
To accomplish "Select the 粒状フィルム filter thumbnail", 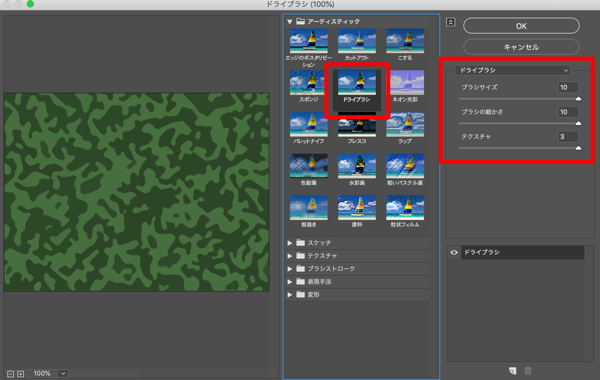I will [x=405, y=208].
